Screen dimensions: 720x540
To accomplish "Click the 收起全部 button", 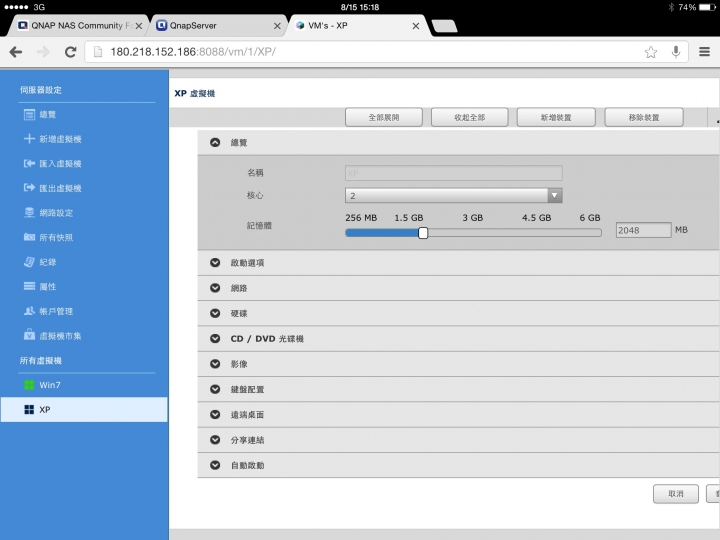I will (x=470, y=118).
